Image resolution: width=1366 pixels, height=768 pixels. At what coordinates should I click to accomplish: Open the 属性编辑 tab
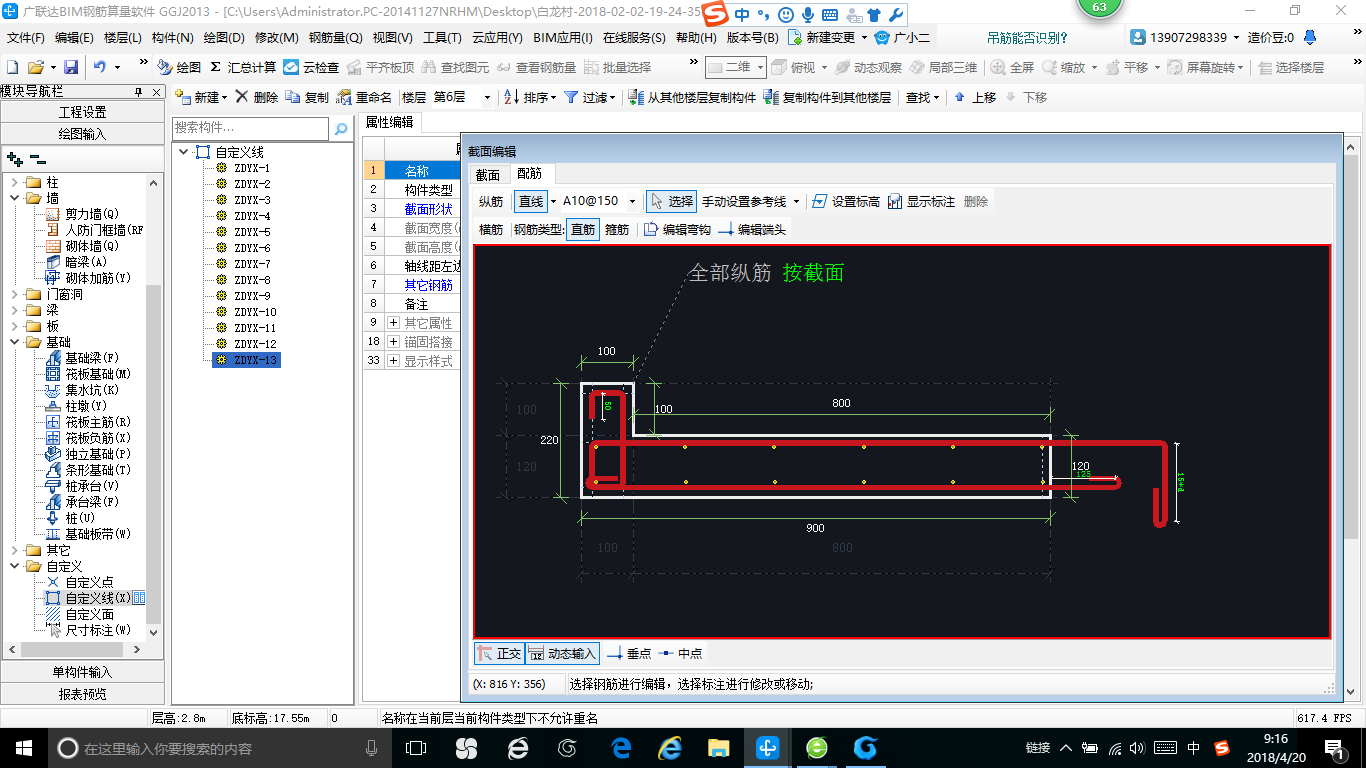(390, 122)
